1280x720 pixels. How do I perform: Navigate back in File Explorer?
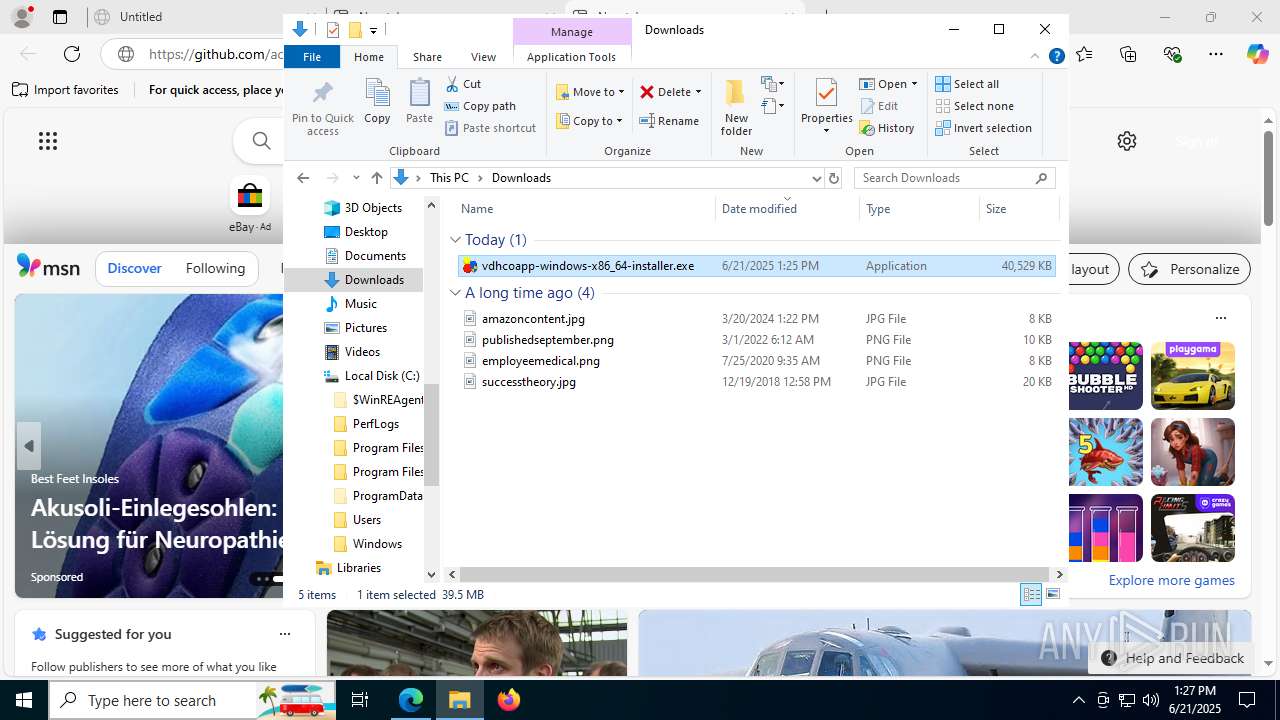coord(303,178)
